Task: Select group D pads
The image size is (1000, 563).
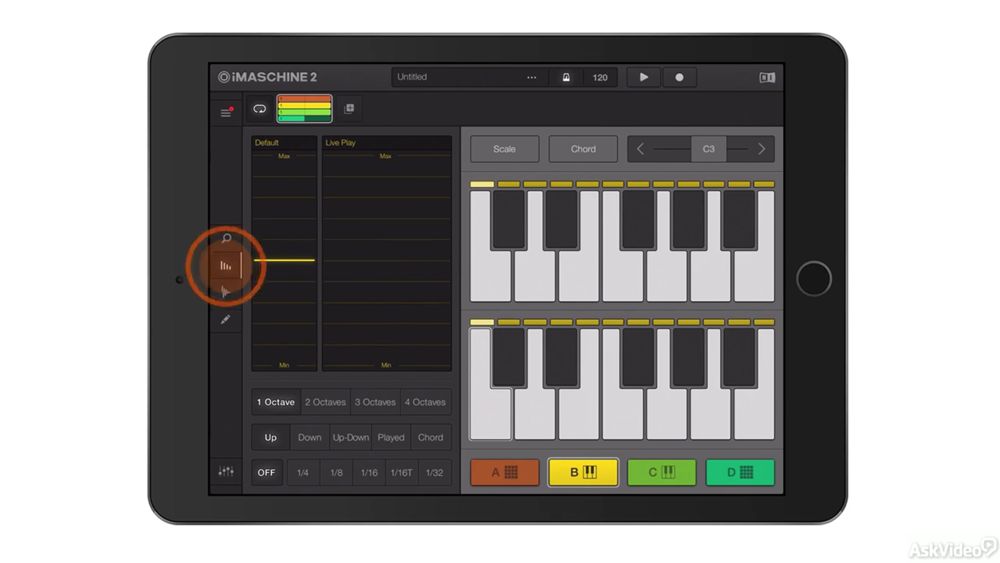Action: coord(740,472)
